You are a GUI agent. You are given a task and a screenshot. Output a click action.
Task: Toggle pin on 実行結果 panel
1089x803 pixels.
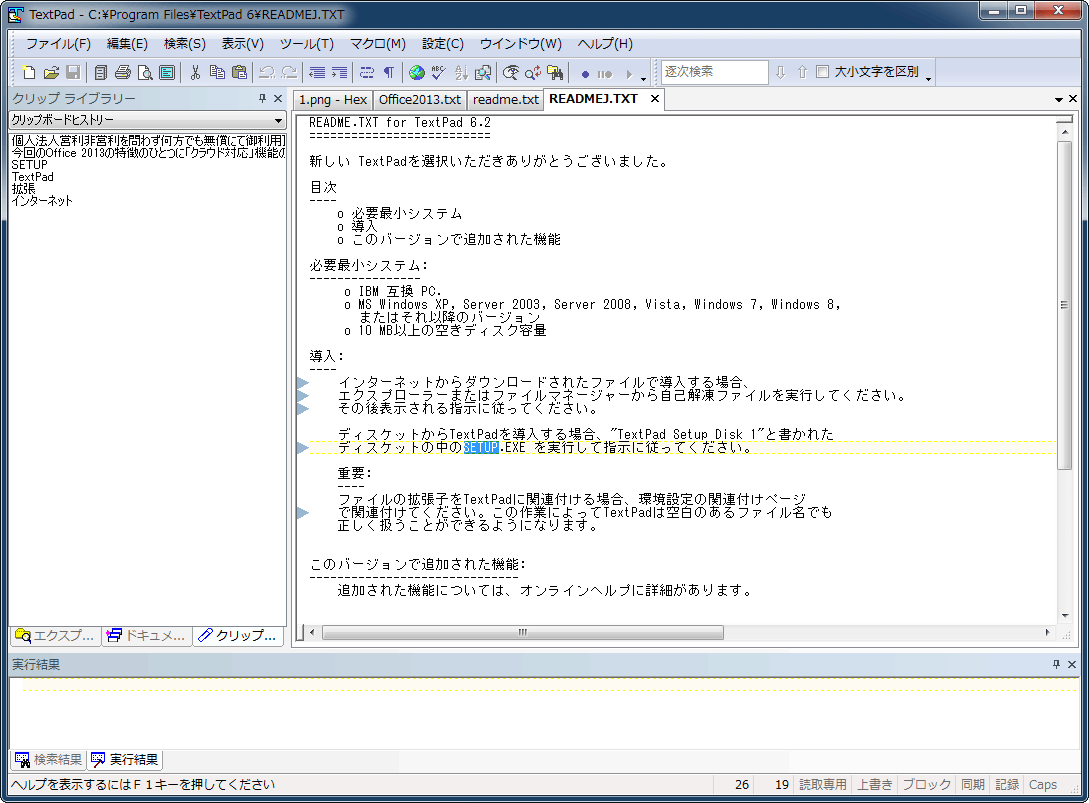(x=1056, y=664)
